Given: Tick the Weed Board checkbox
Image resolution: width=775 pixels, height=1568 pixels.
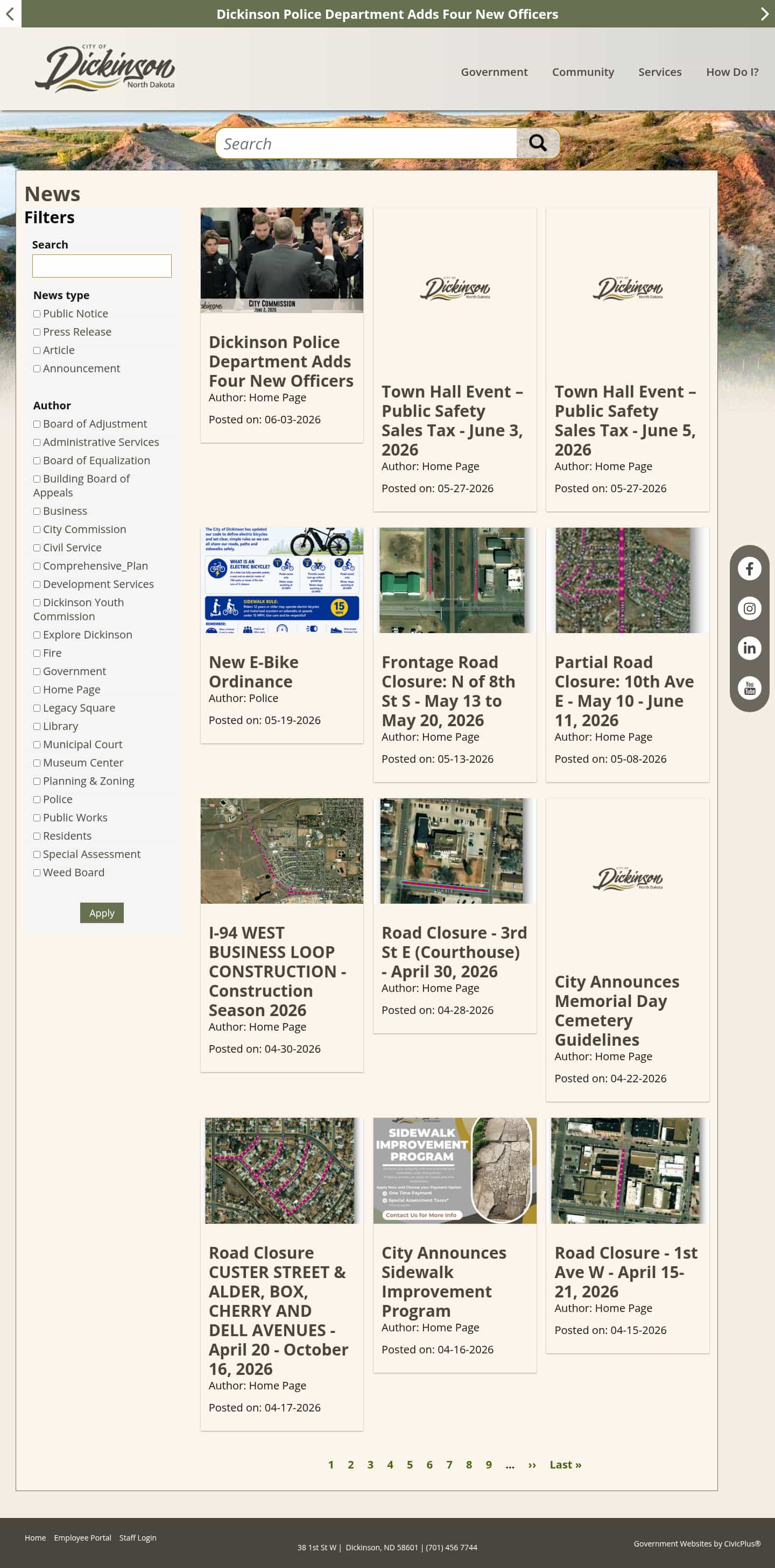Looking at the screenshot, I should coord(37,873).
